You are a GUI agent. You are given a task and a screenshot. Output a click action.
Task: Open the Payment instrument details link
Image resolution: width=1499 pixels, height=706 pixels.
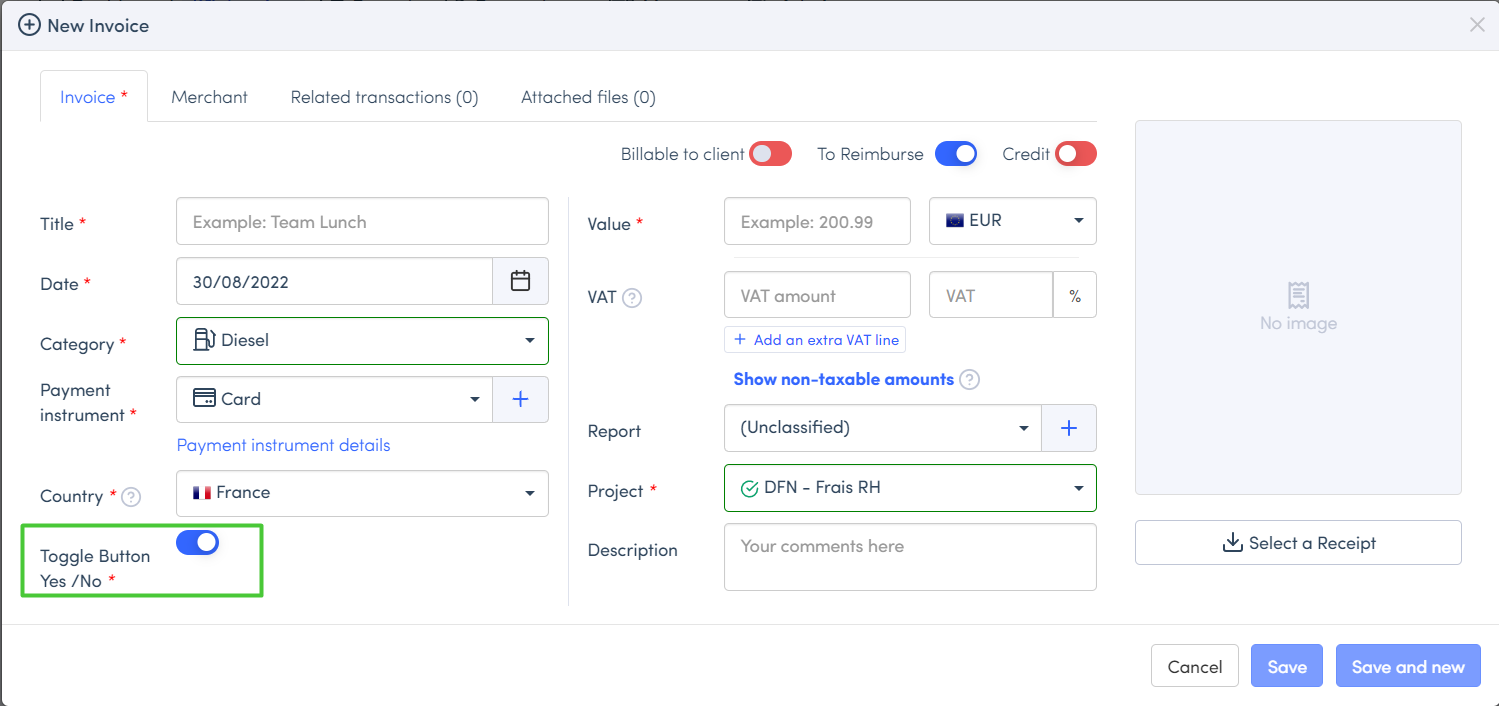(x=283, y=445)
